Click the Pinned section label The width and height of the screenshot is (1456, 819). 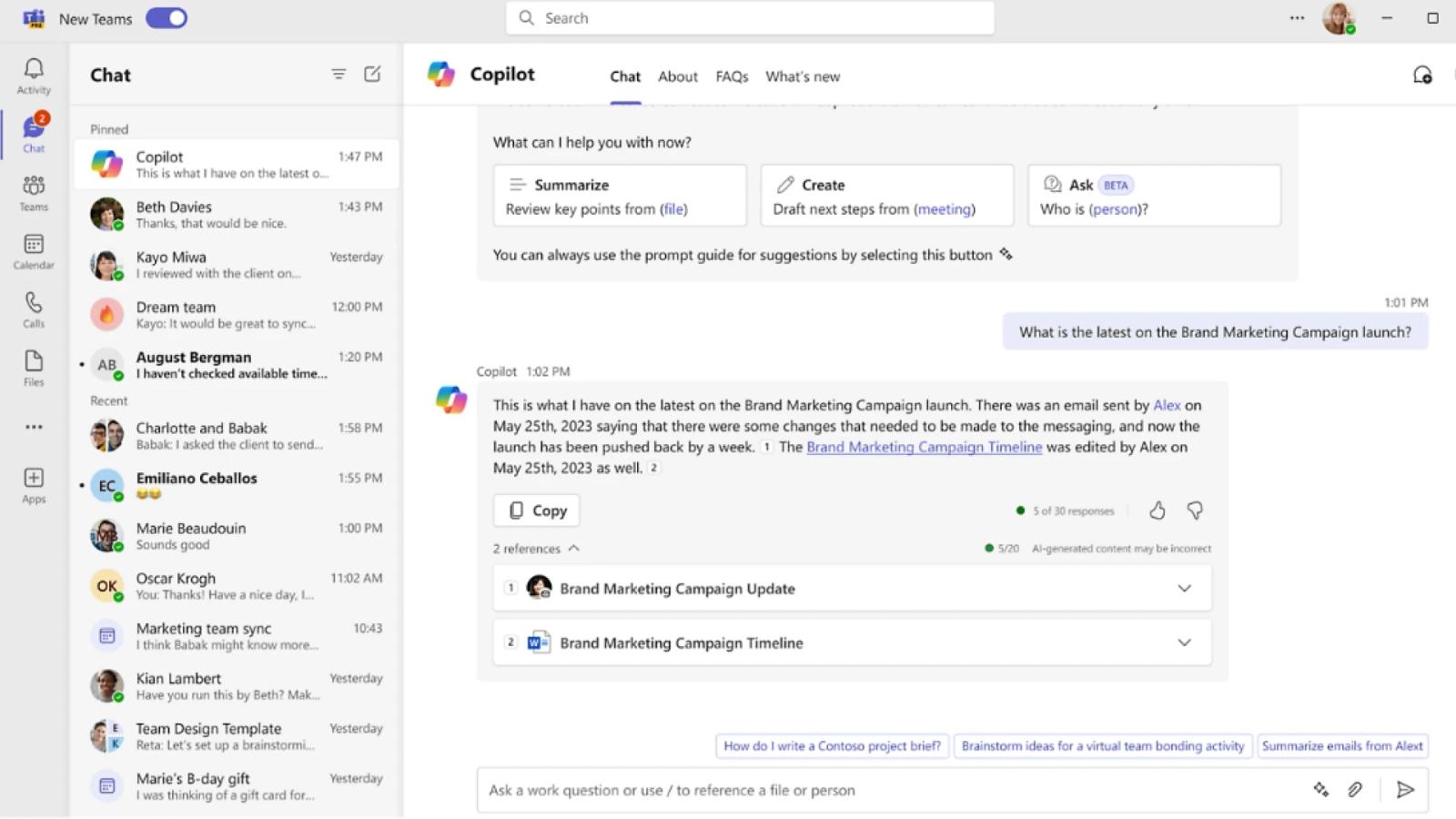click(x=109, y=129)
